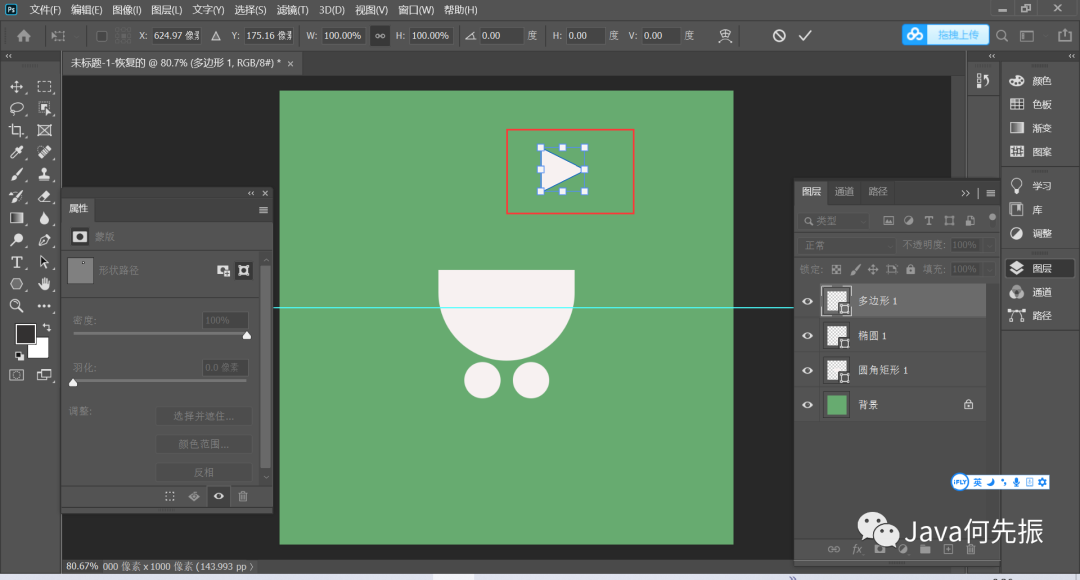Select the Crop tool

pyautogui.click(x=17, y=131)
